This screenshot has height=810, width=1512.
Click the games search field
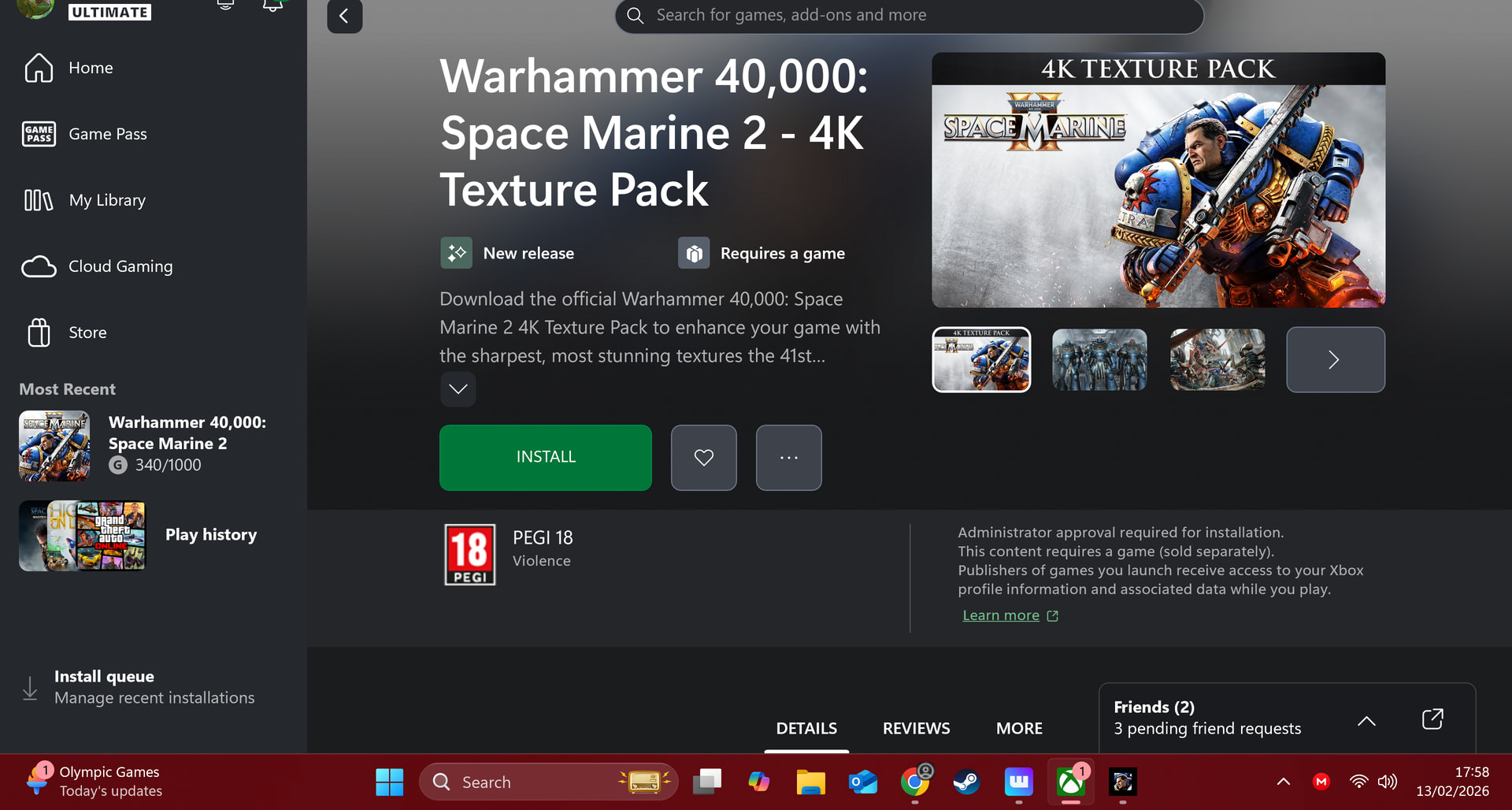pos(909,16)
